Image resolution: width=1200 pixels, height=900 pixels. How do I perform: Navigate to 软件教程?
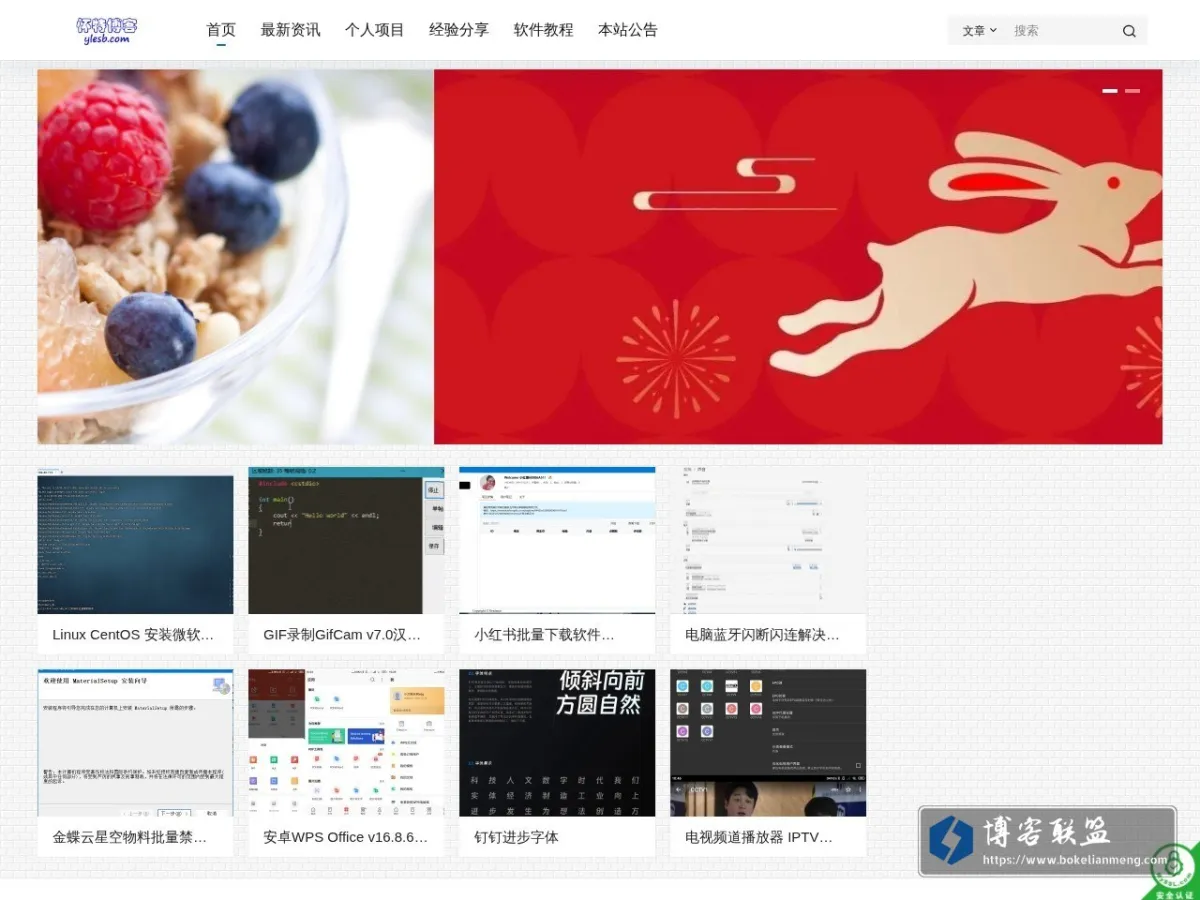pyautogui.click(x=544, y=30)
